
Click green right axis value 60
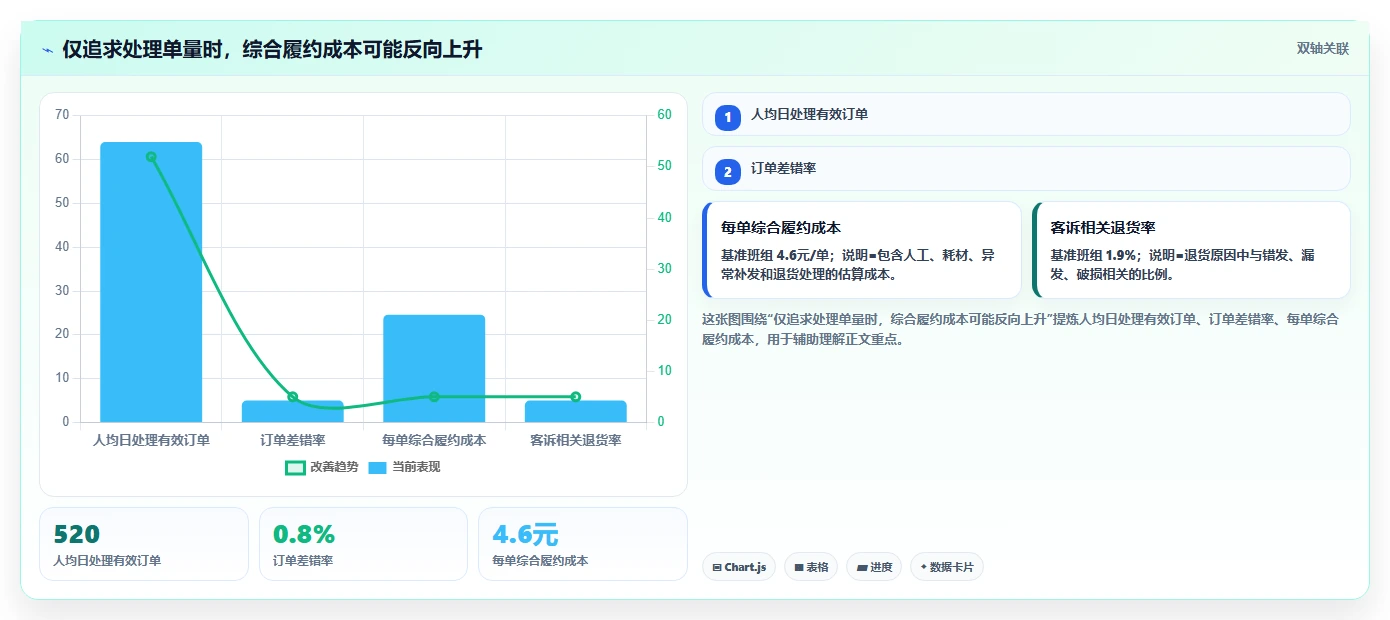(x=665, y=115)
